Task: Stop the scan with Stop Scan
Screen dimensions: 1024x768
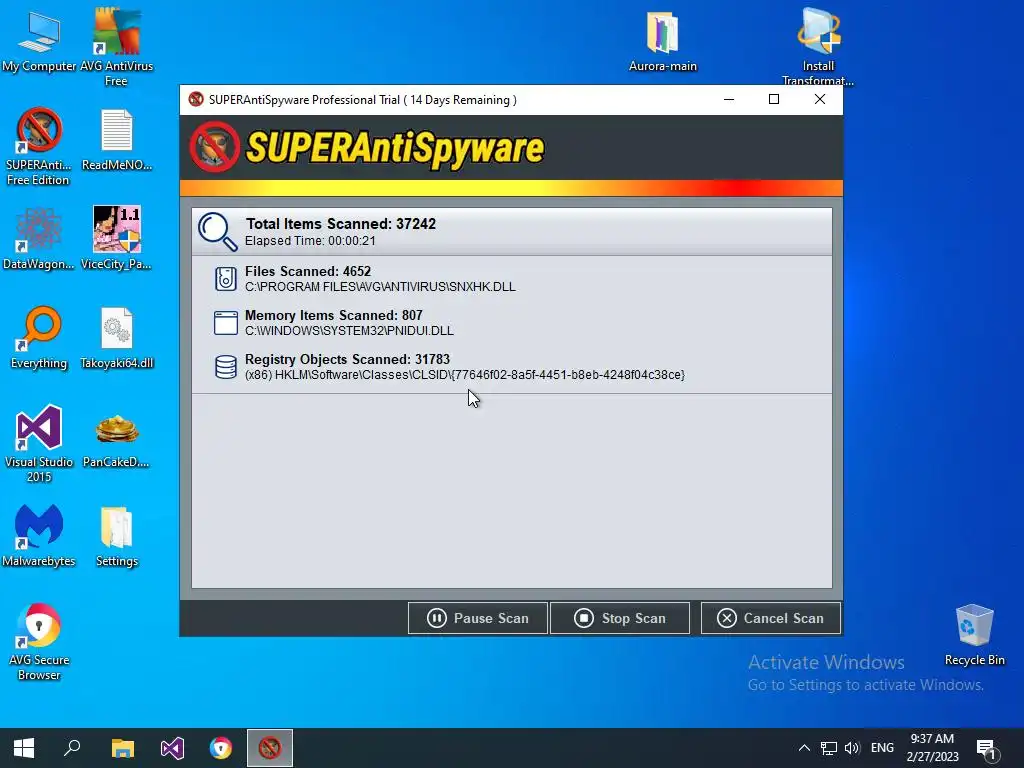Action: pyautogui.click(x=620, y=618)
